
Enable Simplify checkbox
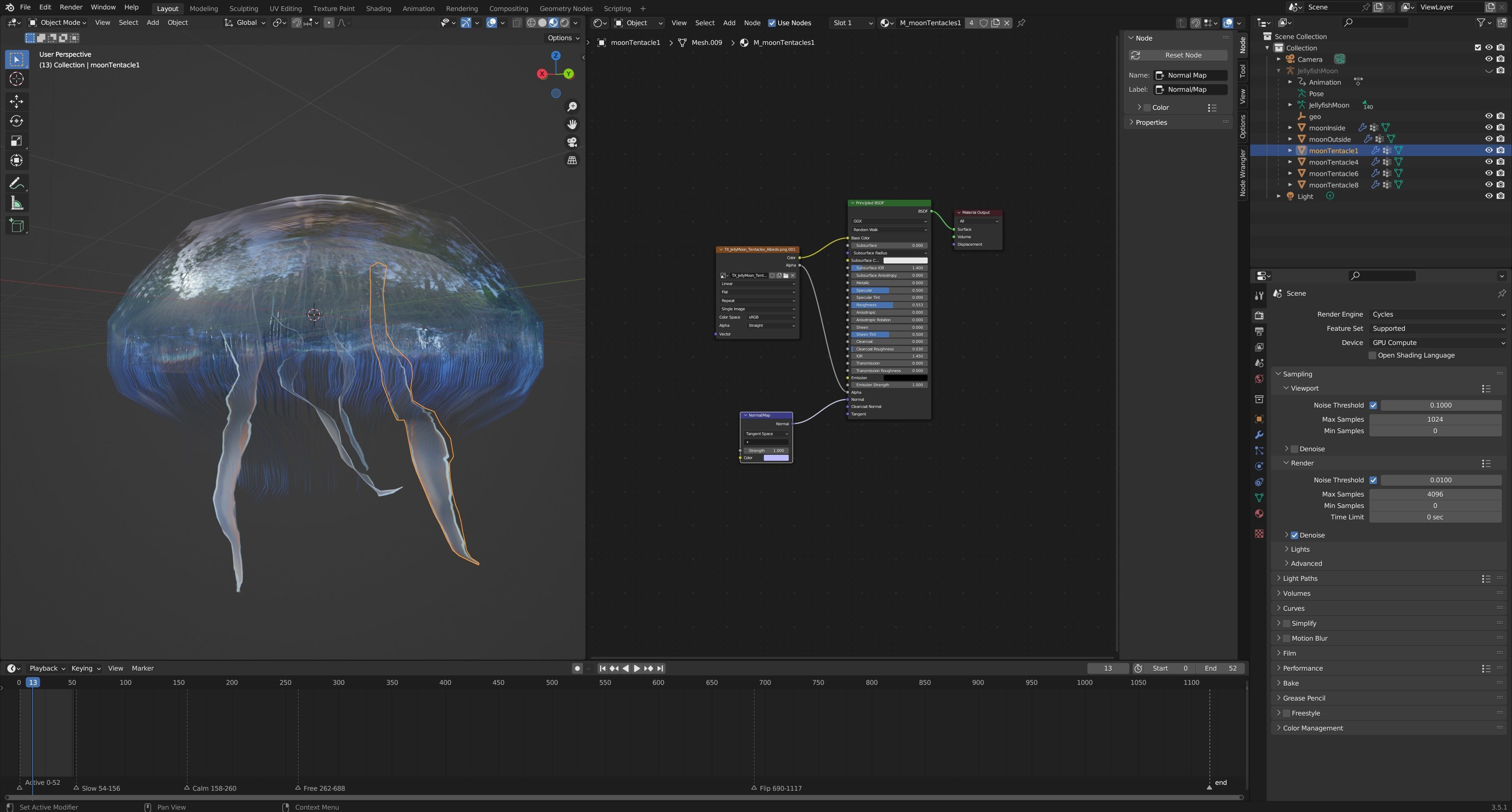point(1287,623)
